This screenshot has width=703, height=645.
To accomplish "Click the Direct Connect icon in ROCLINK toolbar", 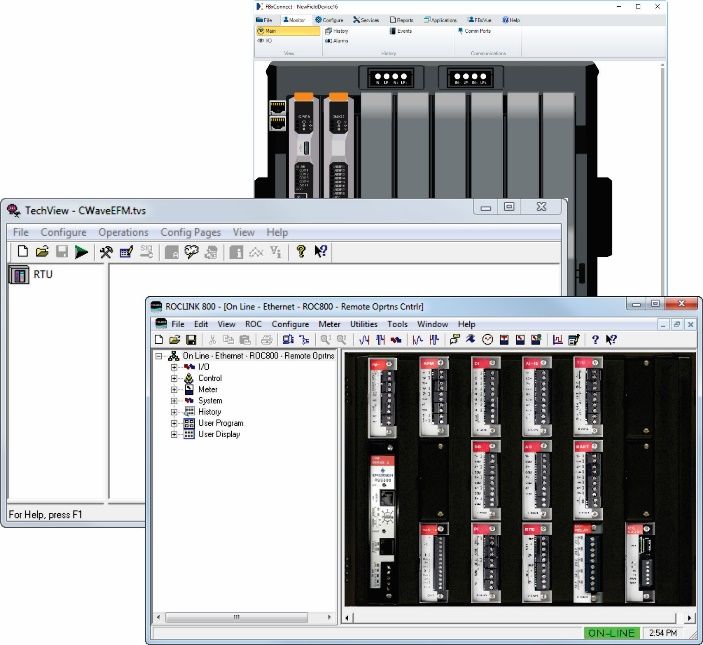I will pos(304,340).
